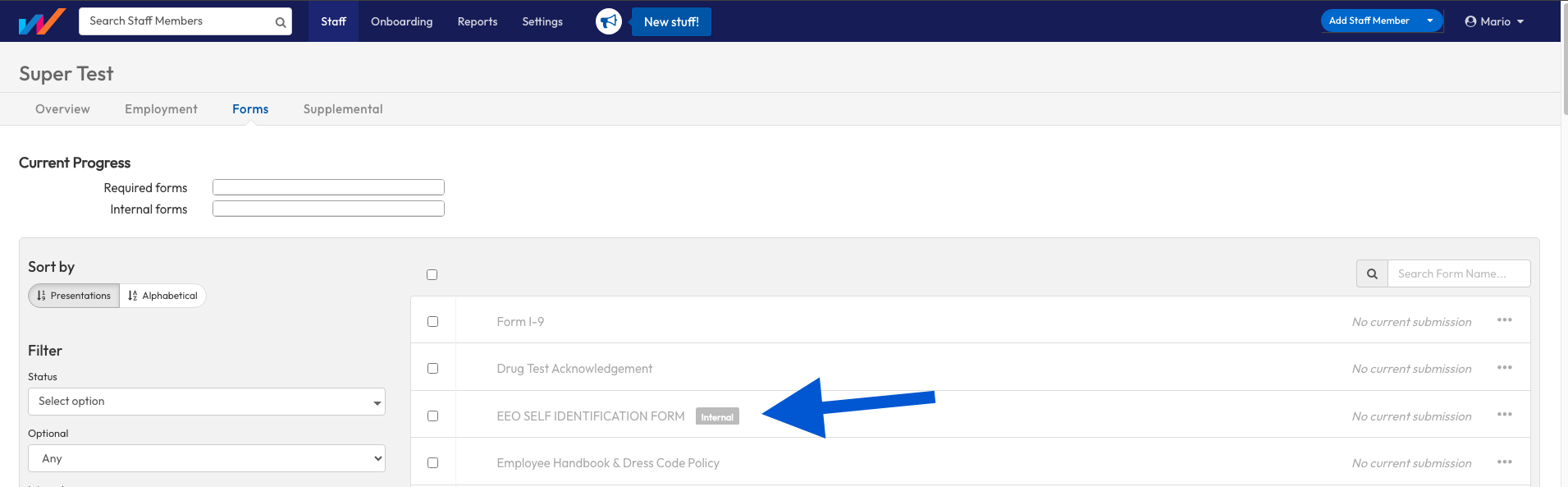This screenshot has height=487, width=1568.
Task: Click the megaphone announcements icon
Action: click(608, 21)
